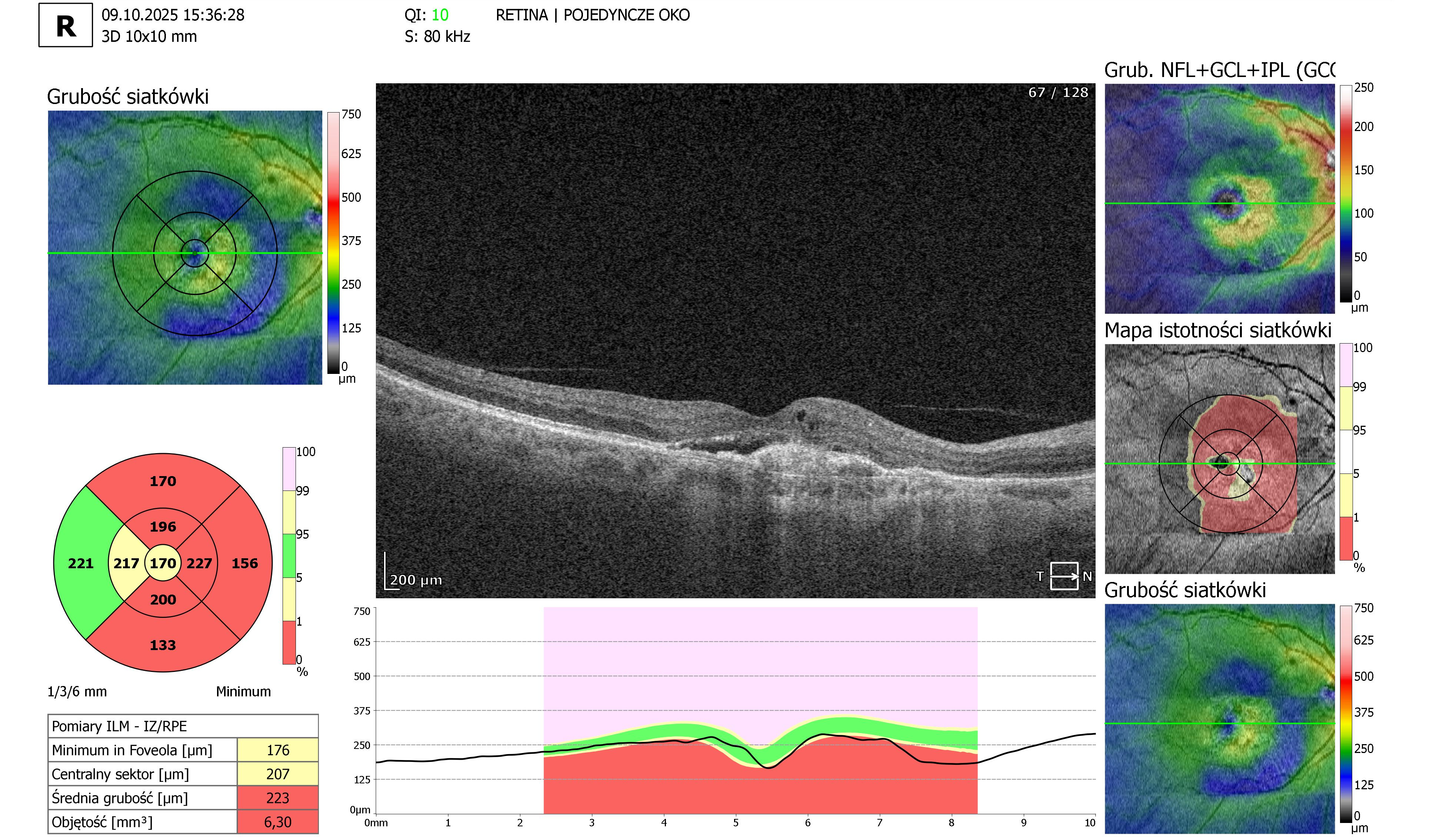Click the Minimum in Foveola value 176
The height and width of the screenshot is (840, 1430).
(277, 750)
